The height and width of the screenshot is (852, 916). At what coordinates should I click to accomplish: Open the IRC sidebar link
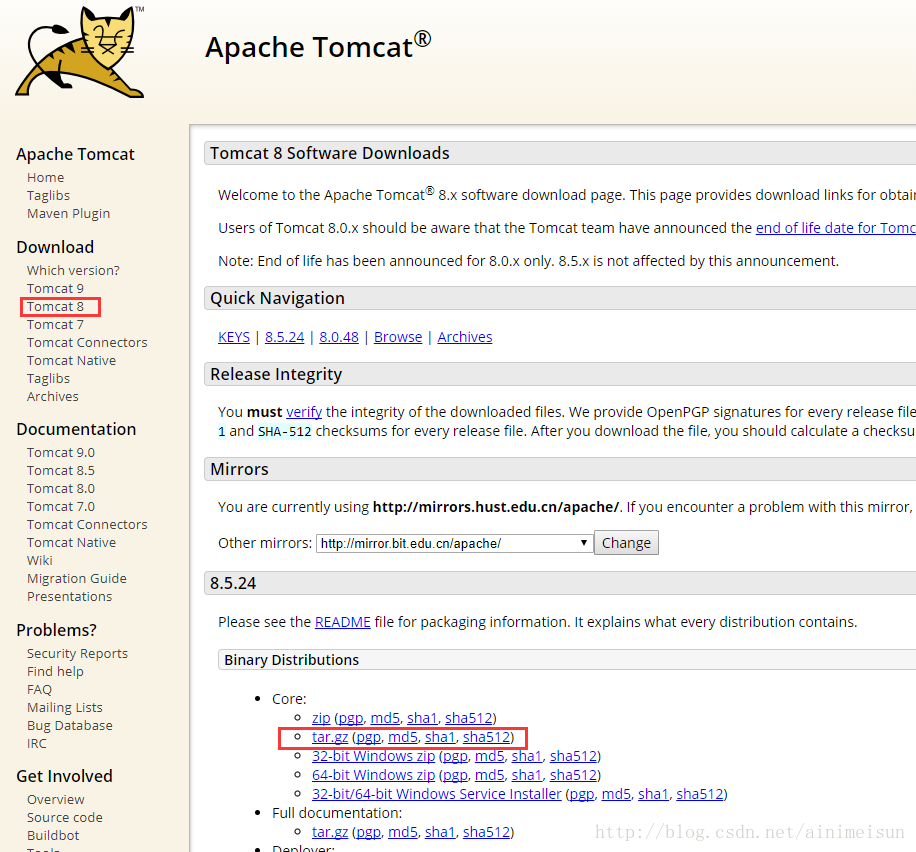point(36,743)
